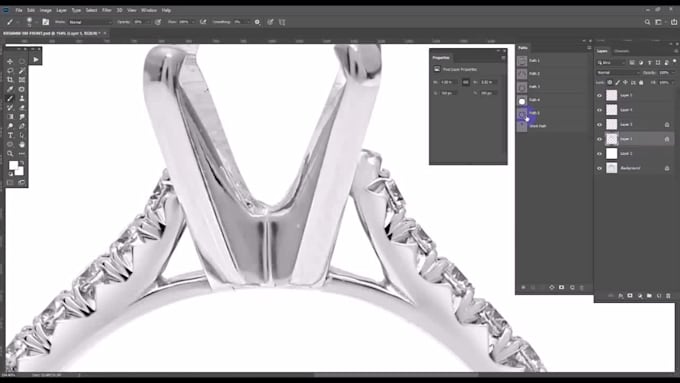Open the Smoothing value arrow

tap(249, 22)
